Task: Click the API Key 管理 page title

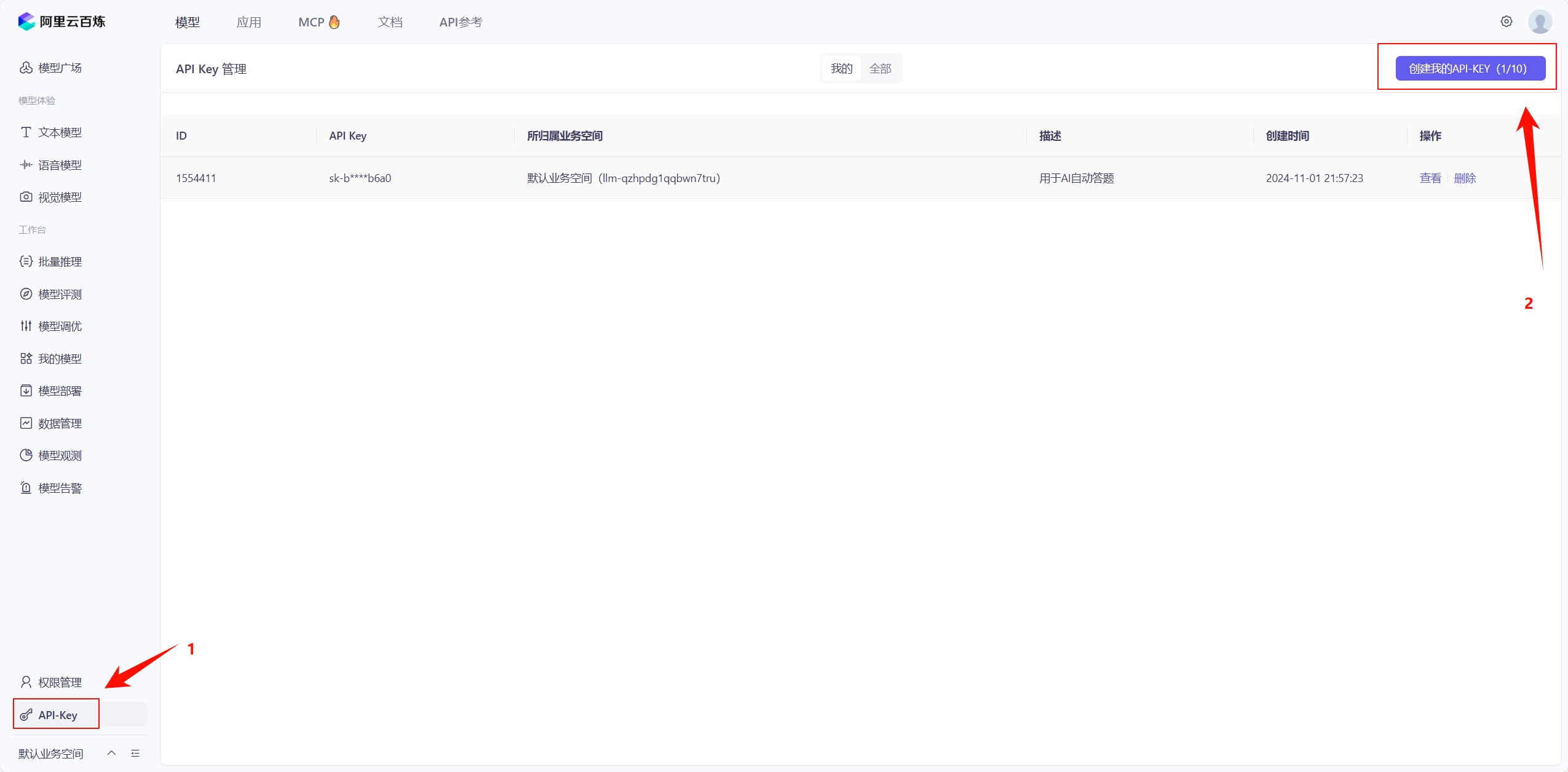Action: [x=211, y=69]
